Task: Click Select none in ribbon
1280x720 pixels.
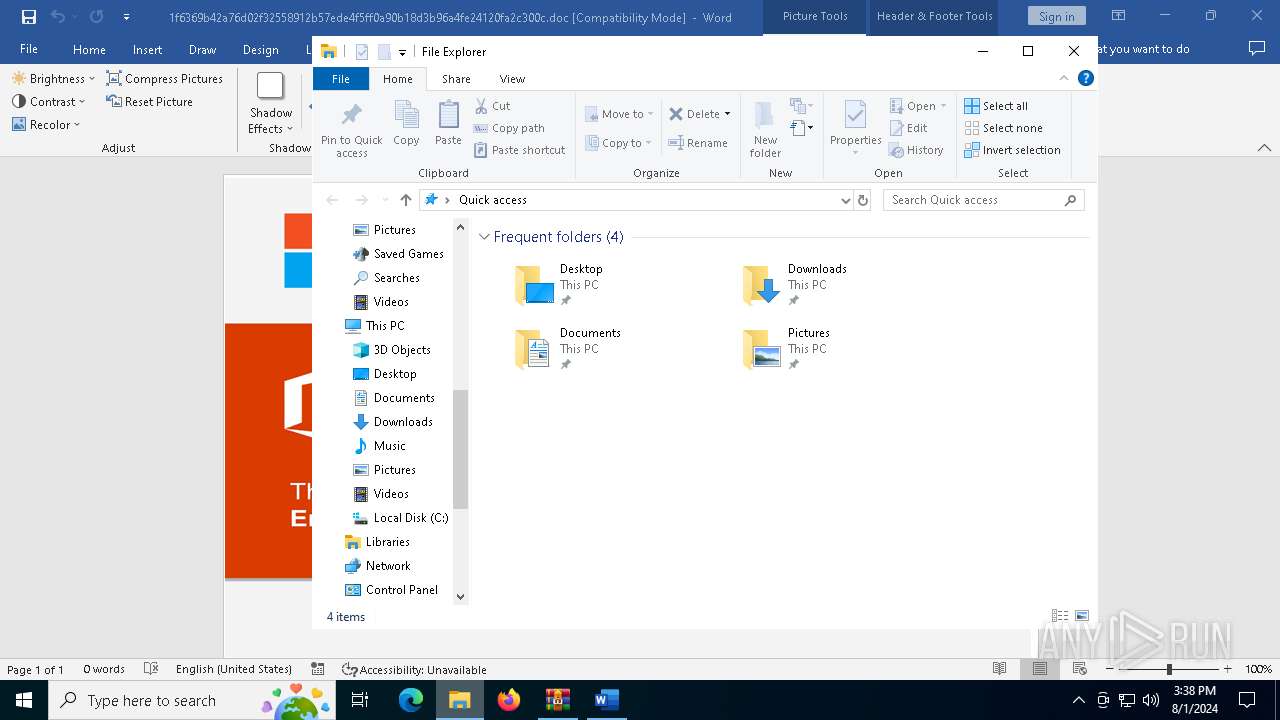Action: 1003,128
